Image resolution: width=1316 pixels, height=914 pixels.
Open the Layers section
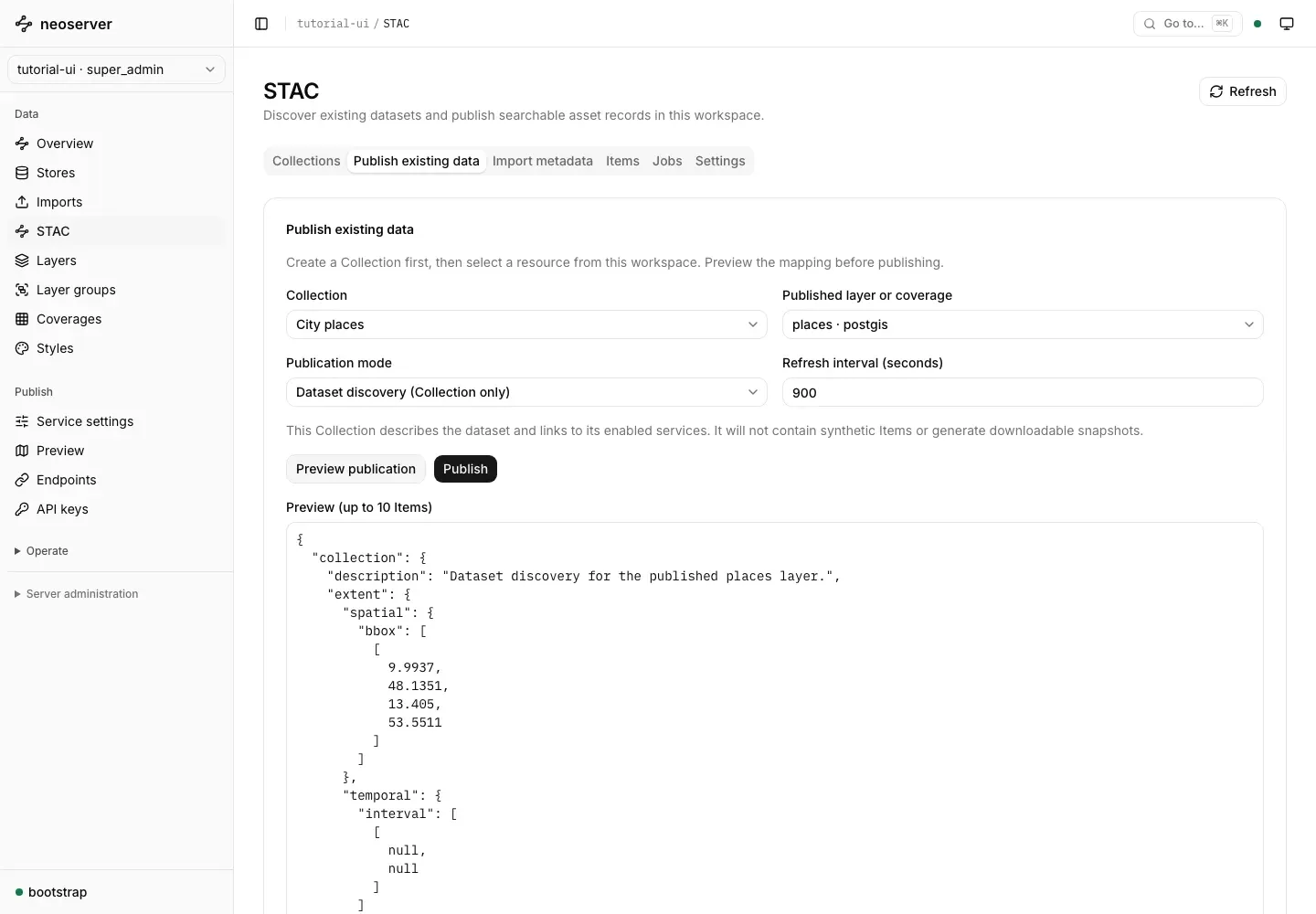(116, 260)
